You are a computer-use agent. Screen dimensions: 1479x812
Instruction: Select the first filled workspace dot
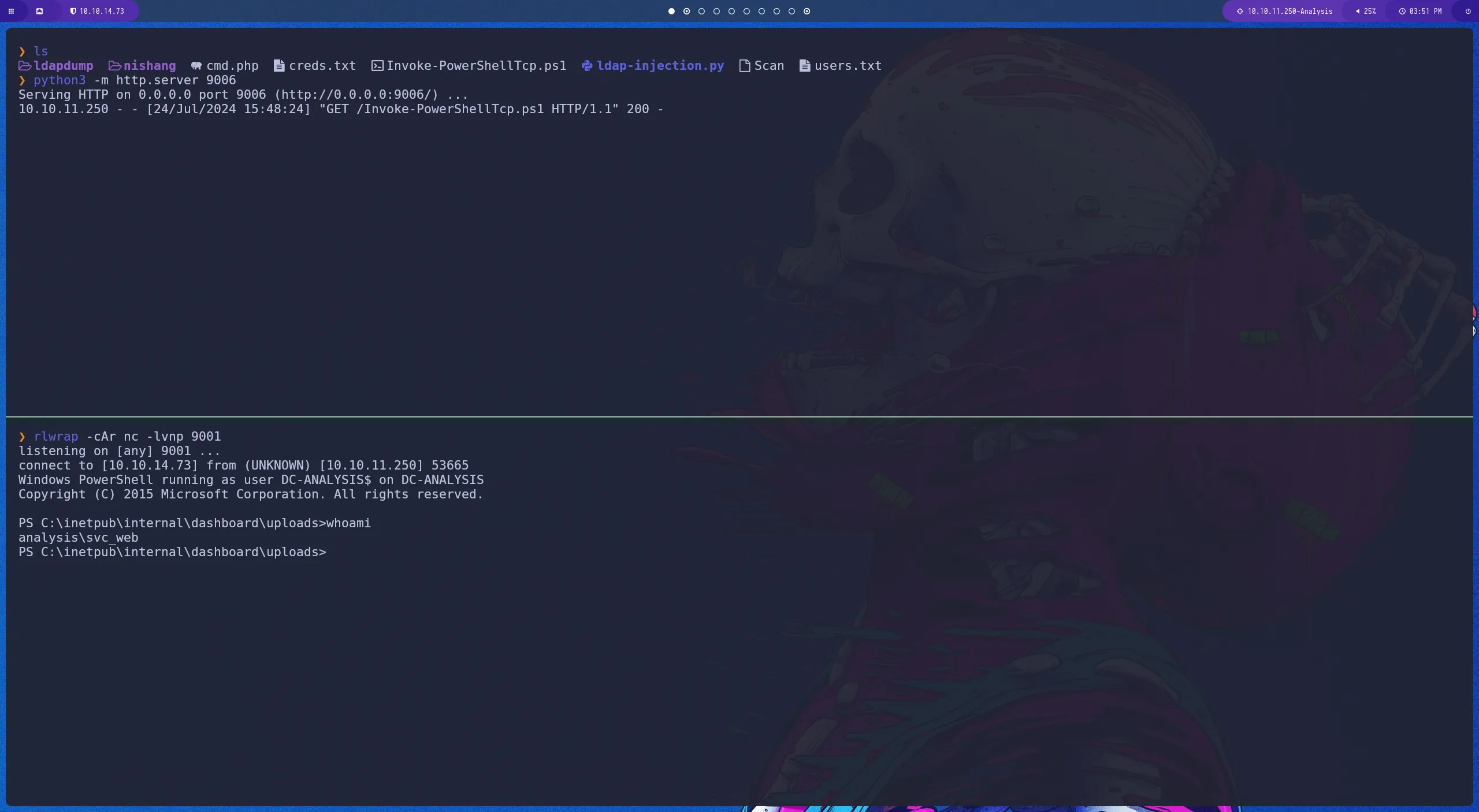[671, 11]
